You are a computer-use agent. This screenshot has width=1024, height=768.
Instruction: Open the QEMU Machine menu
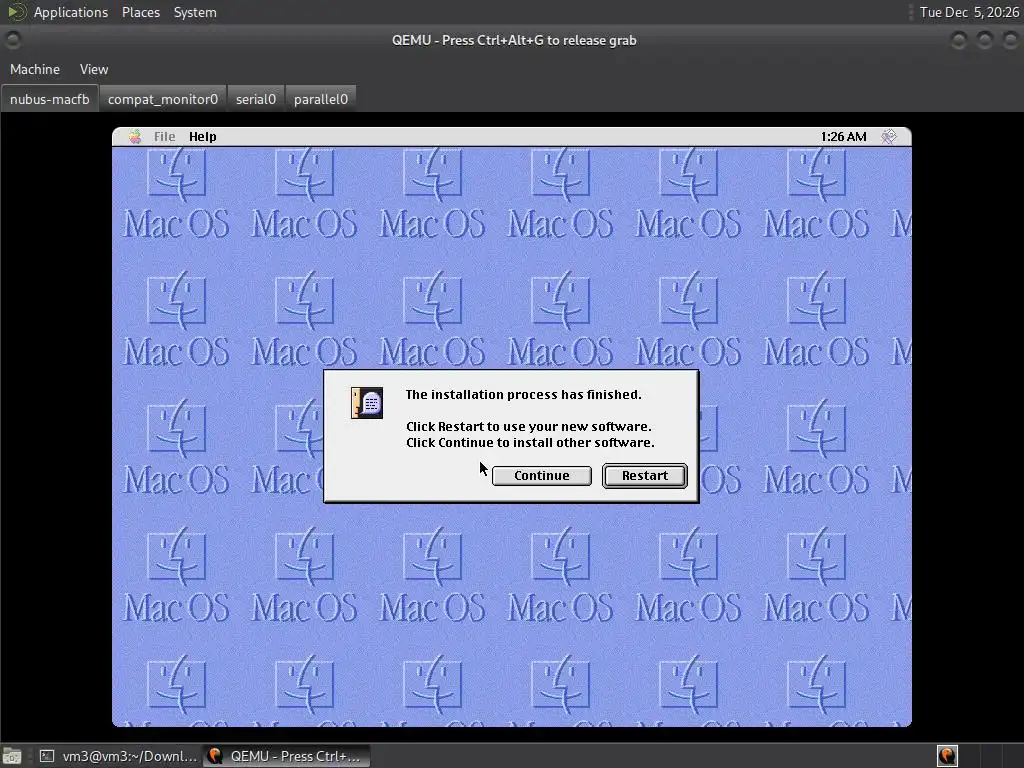tap(35, 69)
